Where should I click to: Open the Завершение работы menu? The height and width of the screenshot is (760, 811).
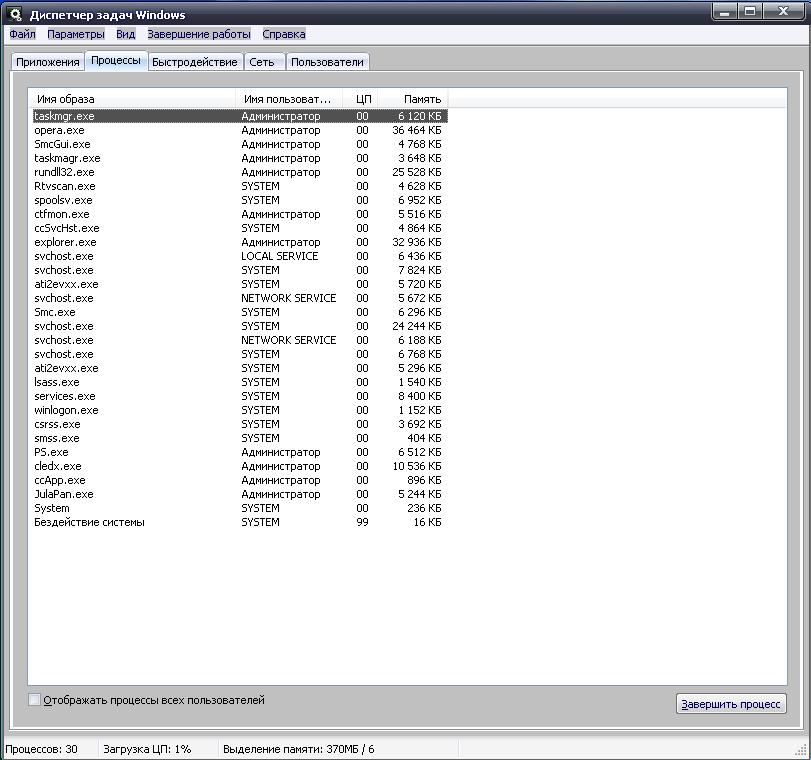tap(198, 34)
